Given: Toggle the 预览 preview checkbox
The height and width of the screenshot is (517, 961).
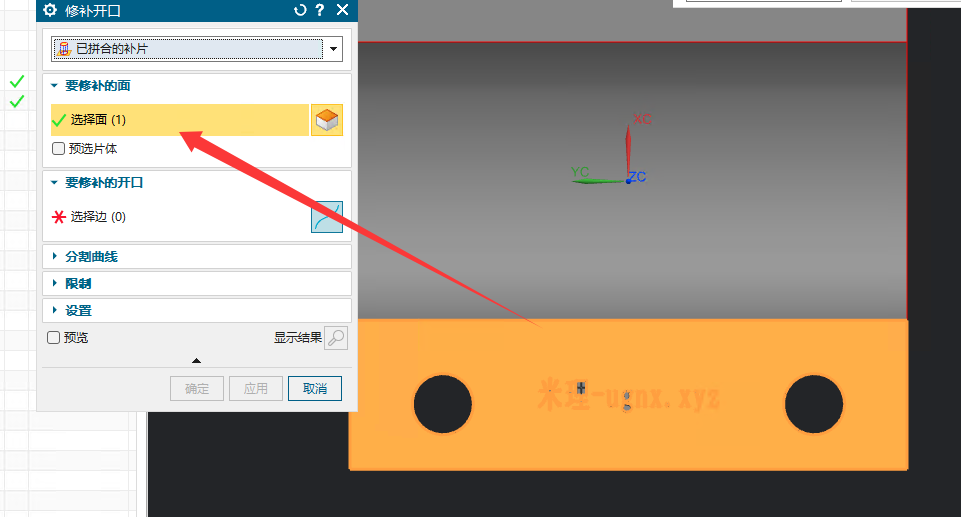Looking at the screenshot, I should [54, 338].
